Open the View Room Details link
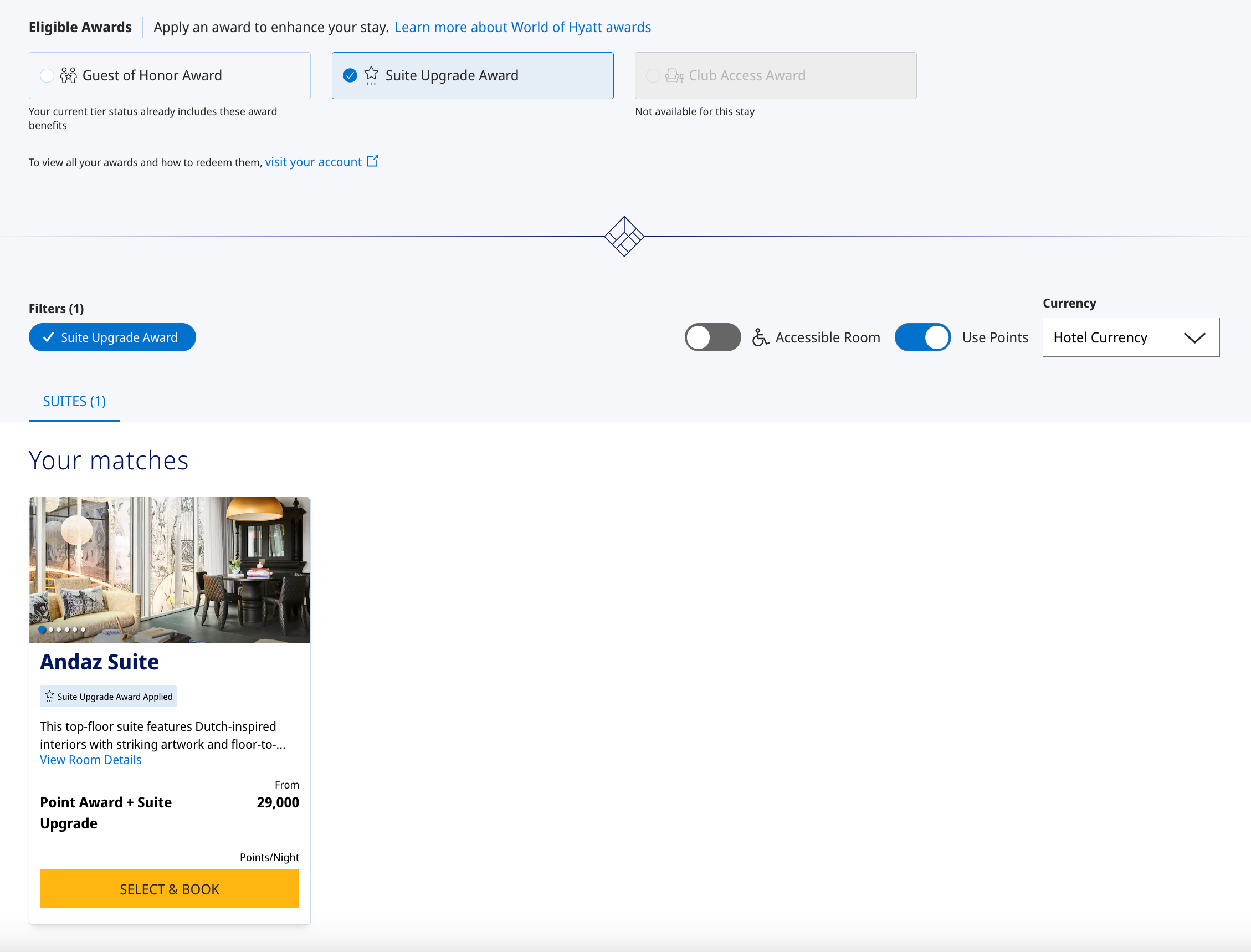 [91, 760]
